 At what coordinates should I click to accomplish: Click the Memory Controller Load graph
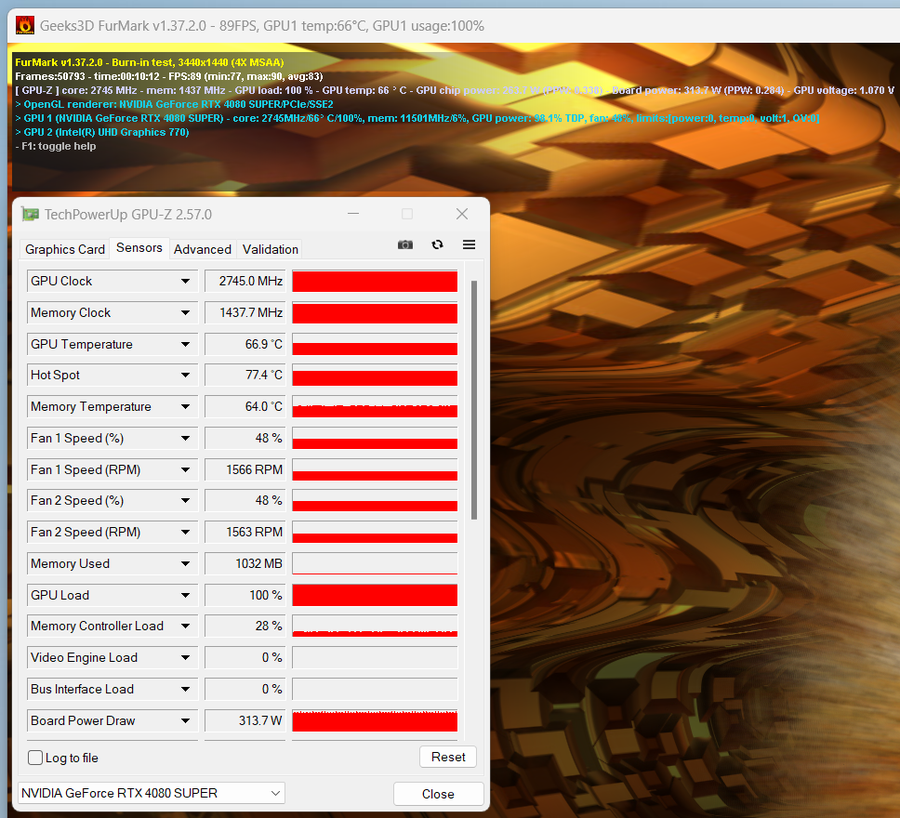(375, 626)
